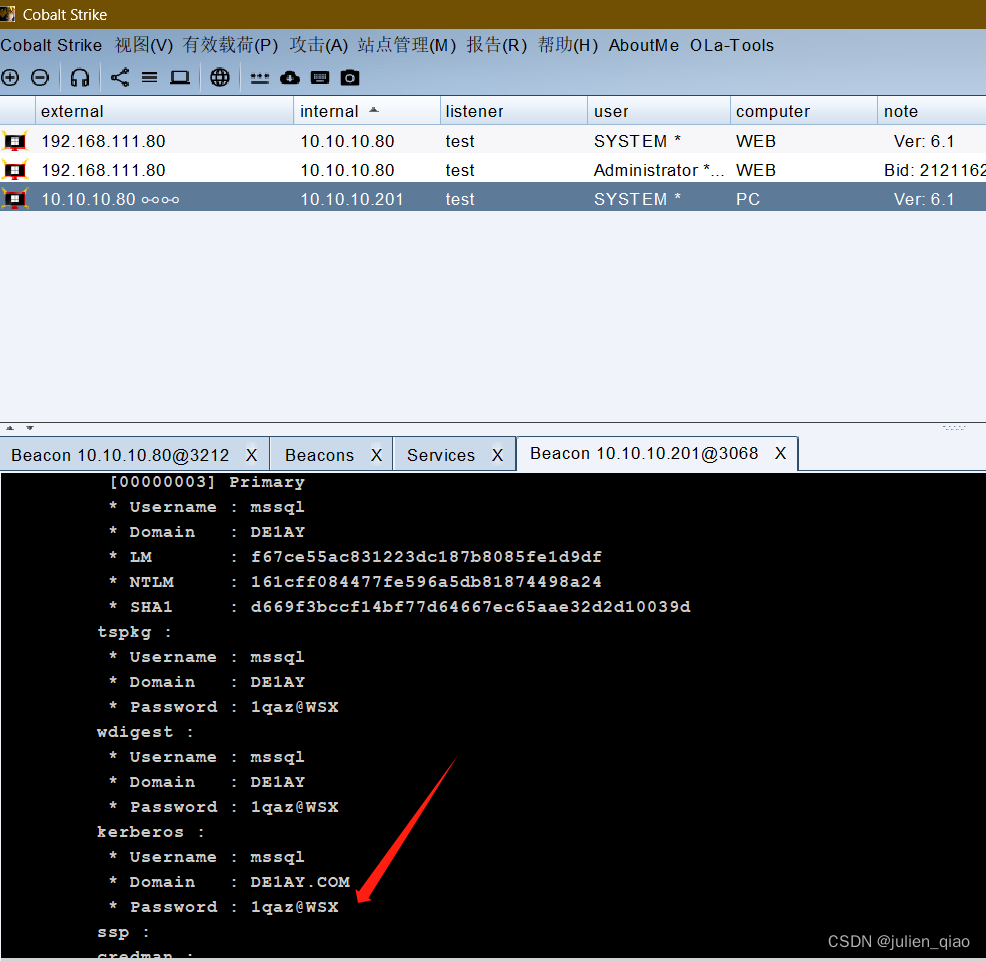Viewport: 986px width, 961px height.
Task: Open screenshots via the camera icon
Action: (350, 78)
